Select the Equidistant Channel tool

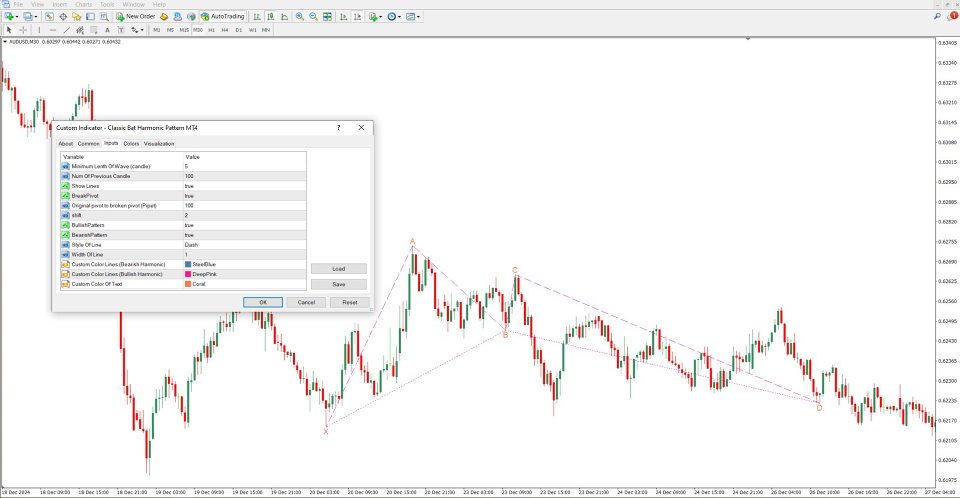click(80, 29)
